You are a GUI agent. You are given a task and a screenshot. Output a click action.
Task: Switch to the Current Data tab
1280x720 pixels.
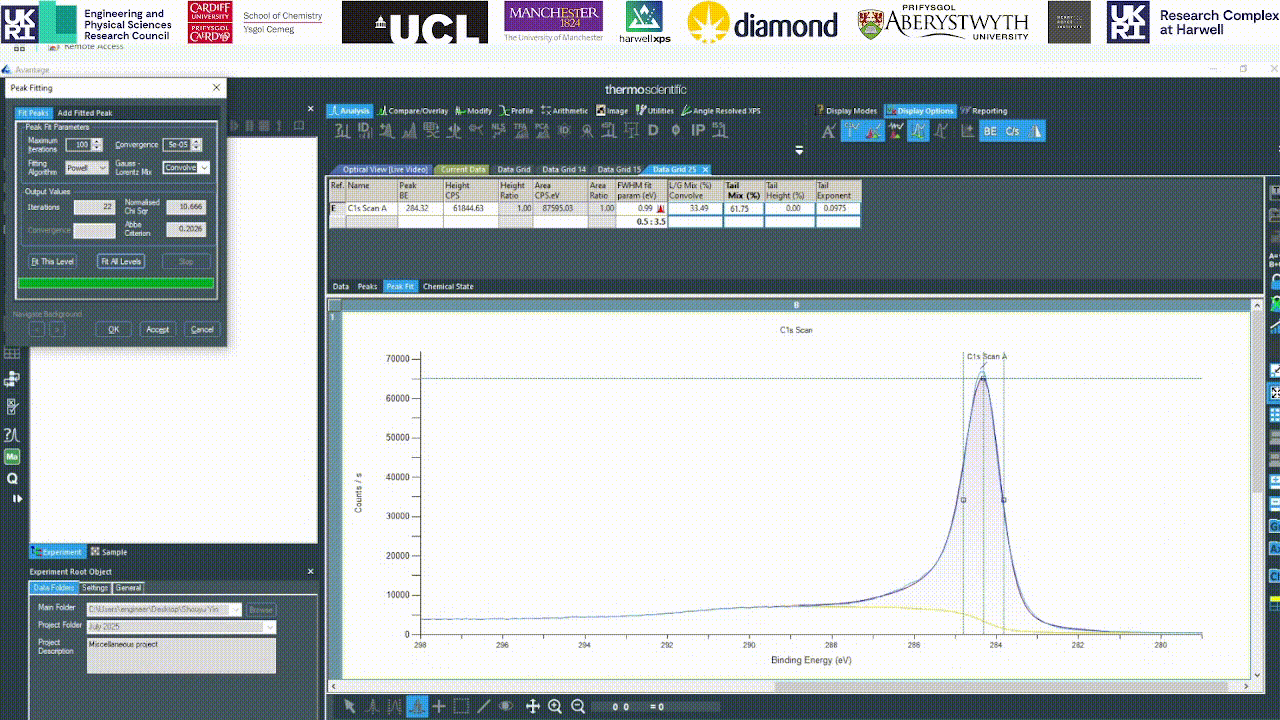(x=463, y=170)
